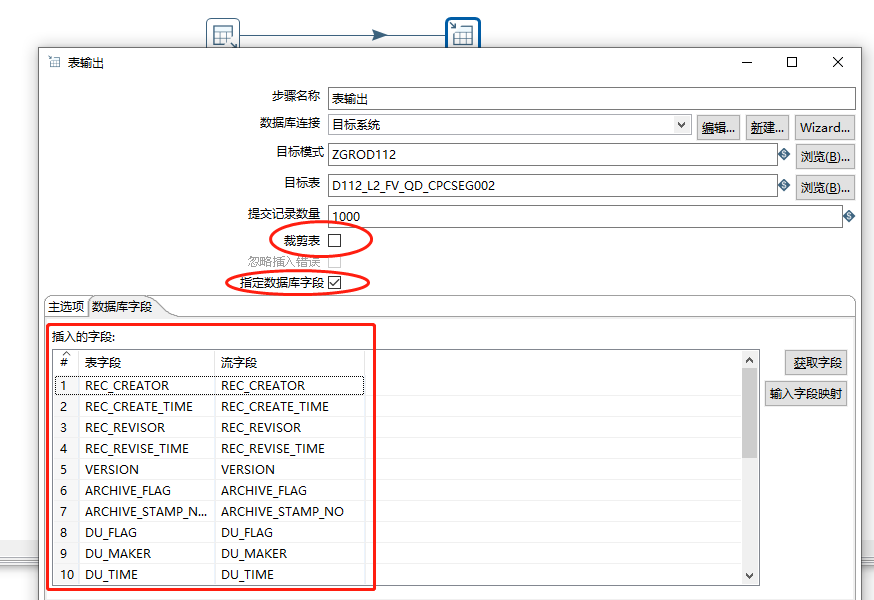The width and height of the screenshot is (874, 600).
Task: Open the Wizard... button
Action: [x=824, y=128]
